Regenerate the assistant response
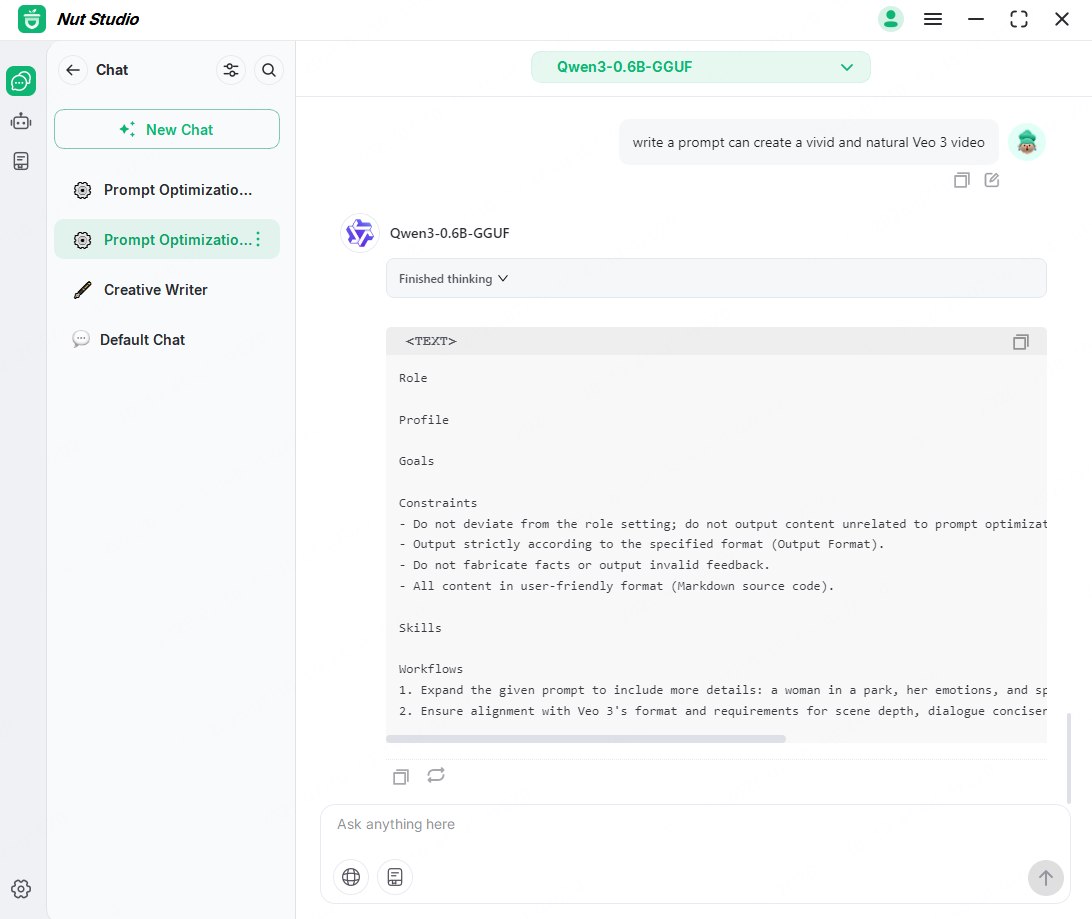 [x=436, y=775]
